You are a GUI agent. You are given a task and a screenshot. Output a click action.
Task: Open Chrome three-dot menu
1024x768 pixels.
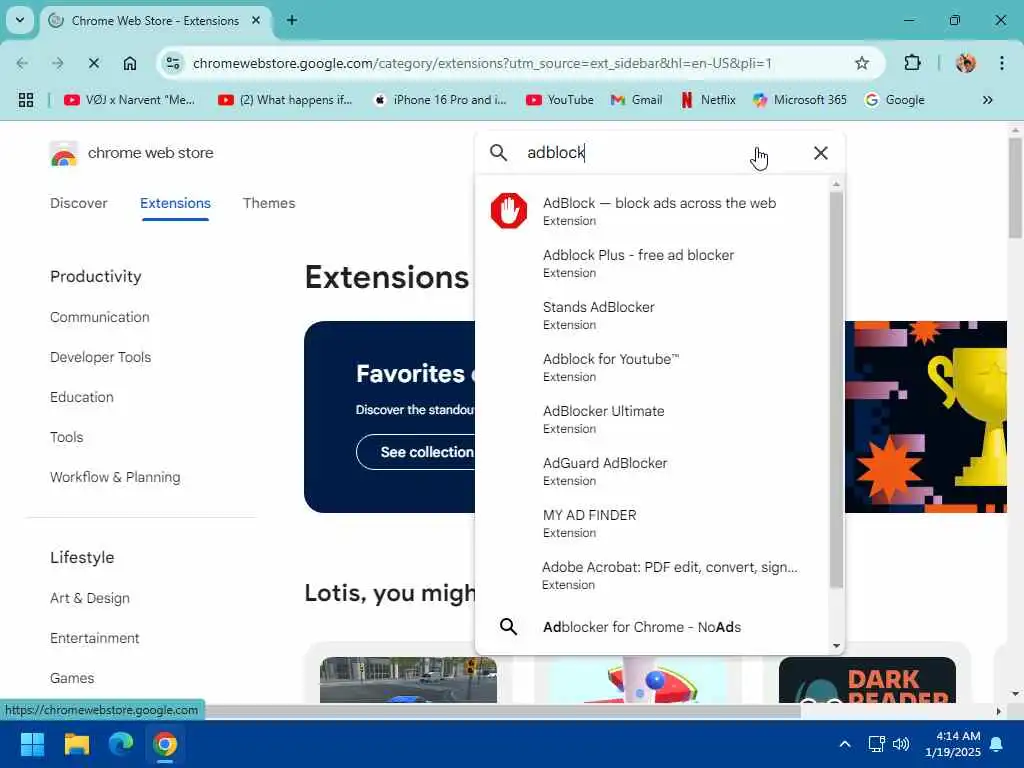[x=1001, y=63]
